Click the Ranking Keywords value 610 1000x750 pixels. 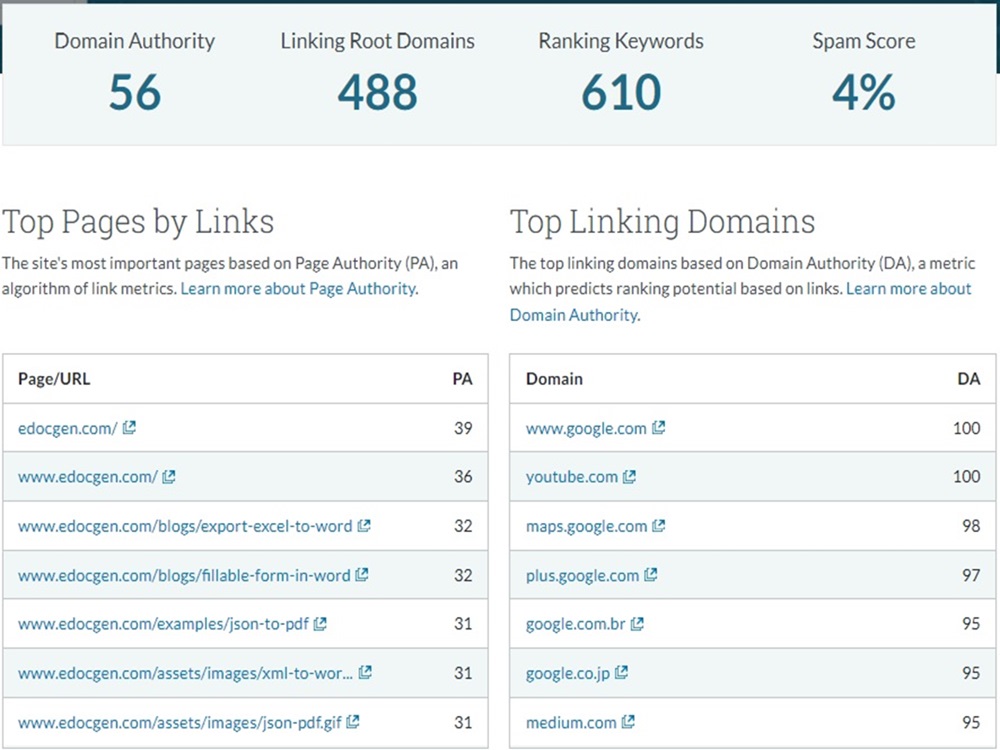click(621, 92)
